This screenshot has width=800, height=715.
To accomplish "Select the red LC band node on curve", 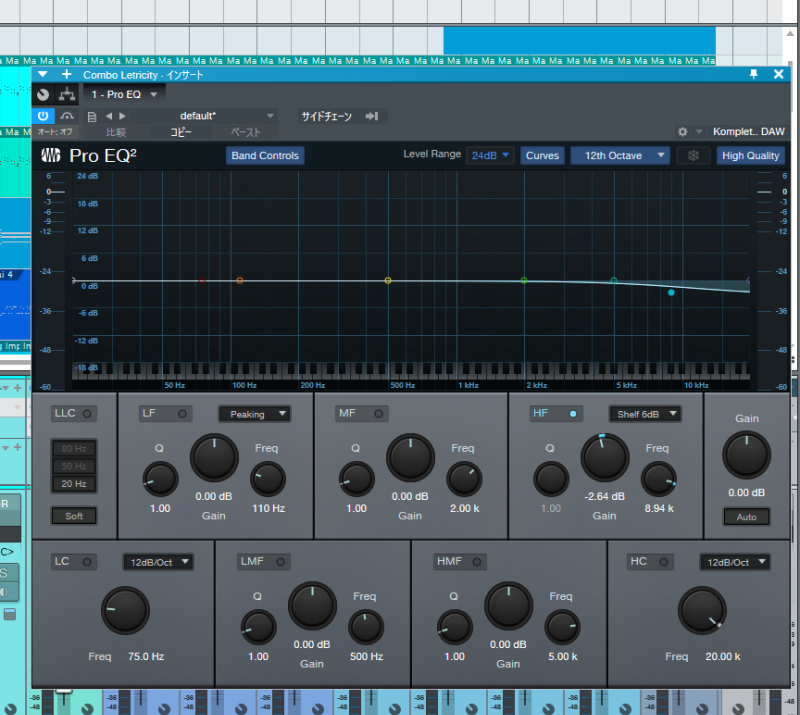I will [202, 281].
